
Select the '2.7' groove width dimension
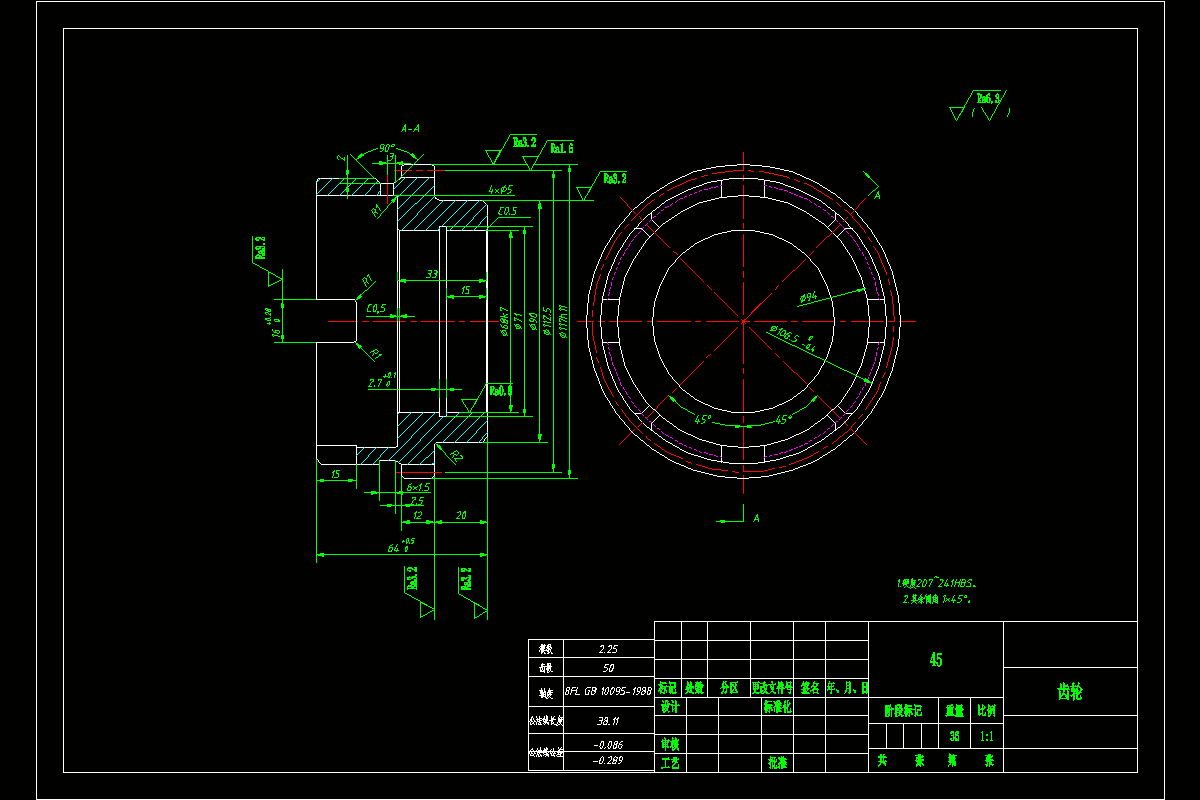[382, 382]
